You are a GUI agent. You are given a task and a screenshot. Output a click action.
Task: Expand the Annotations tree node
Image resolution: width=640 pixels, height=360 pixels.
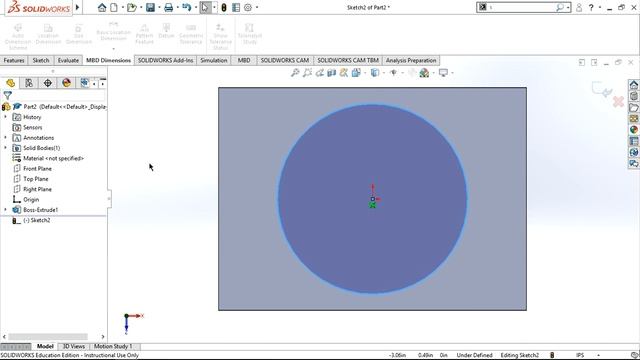[x=5, y=138]
